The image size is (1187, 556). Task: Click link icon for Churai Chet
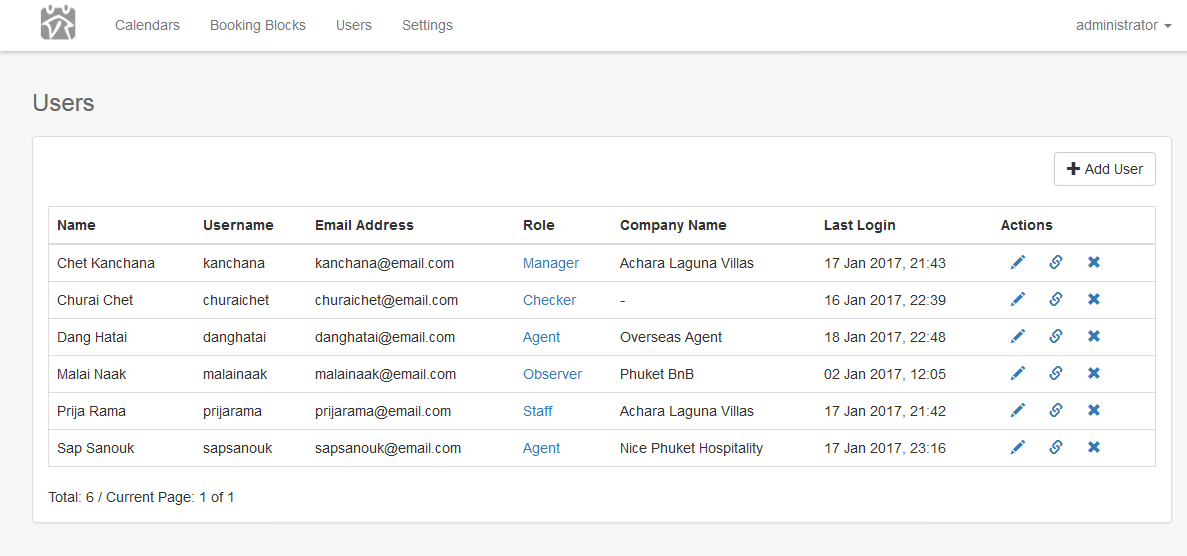click(x=1055, y=300)
